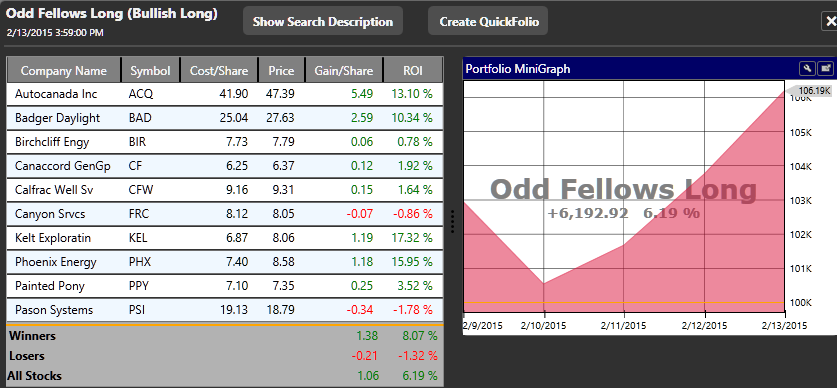Click the splitter grip between table and graph
Viewport: 837px width, 388px height.
coord(453,221)
